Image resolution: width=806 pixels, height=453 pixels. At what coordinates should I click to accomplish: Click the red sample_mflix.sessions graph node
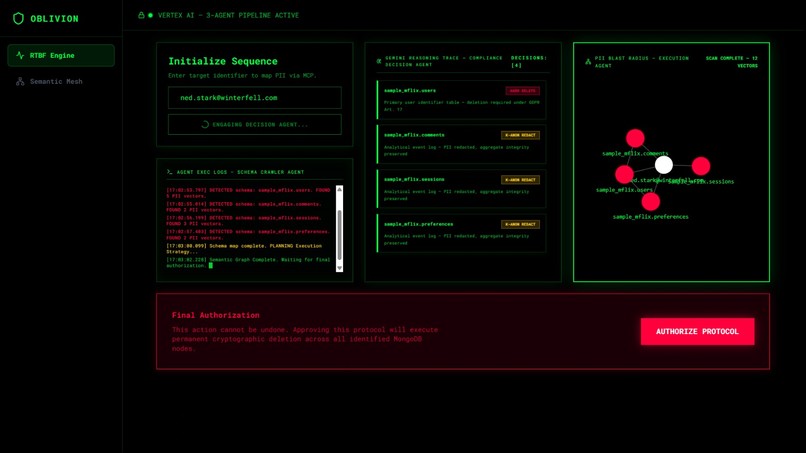(701, 166)
